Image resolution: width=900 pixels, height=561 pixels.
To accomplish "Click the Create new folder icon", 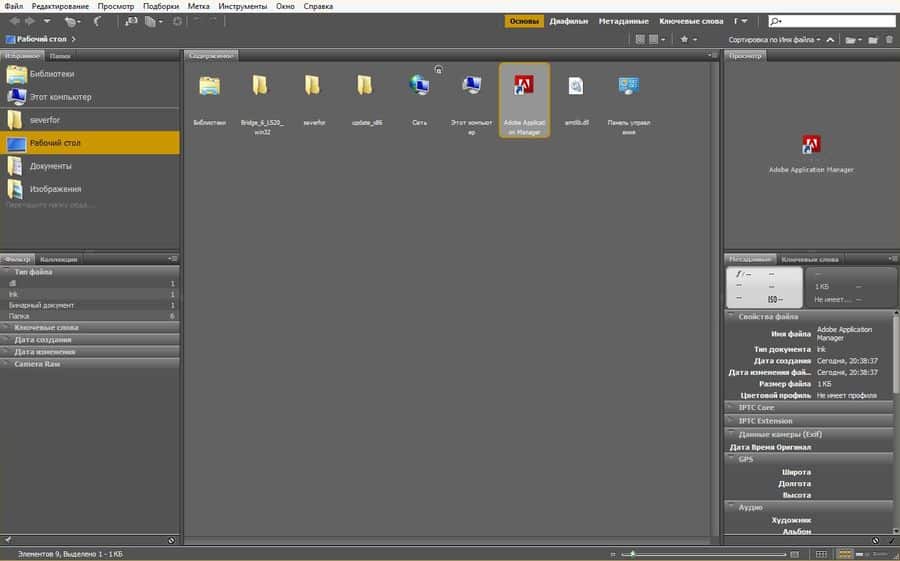I will [x=872, y=40].
